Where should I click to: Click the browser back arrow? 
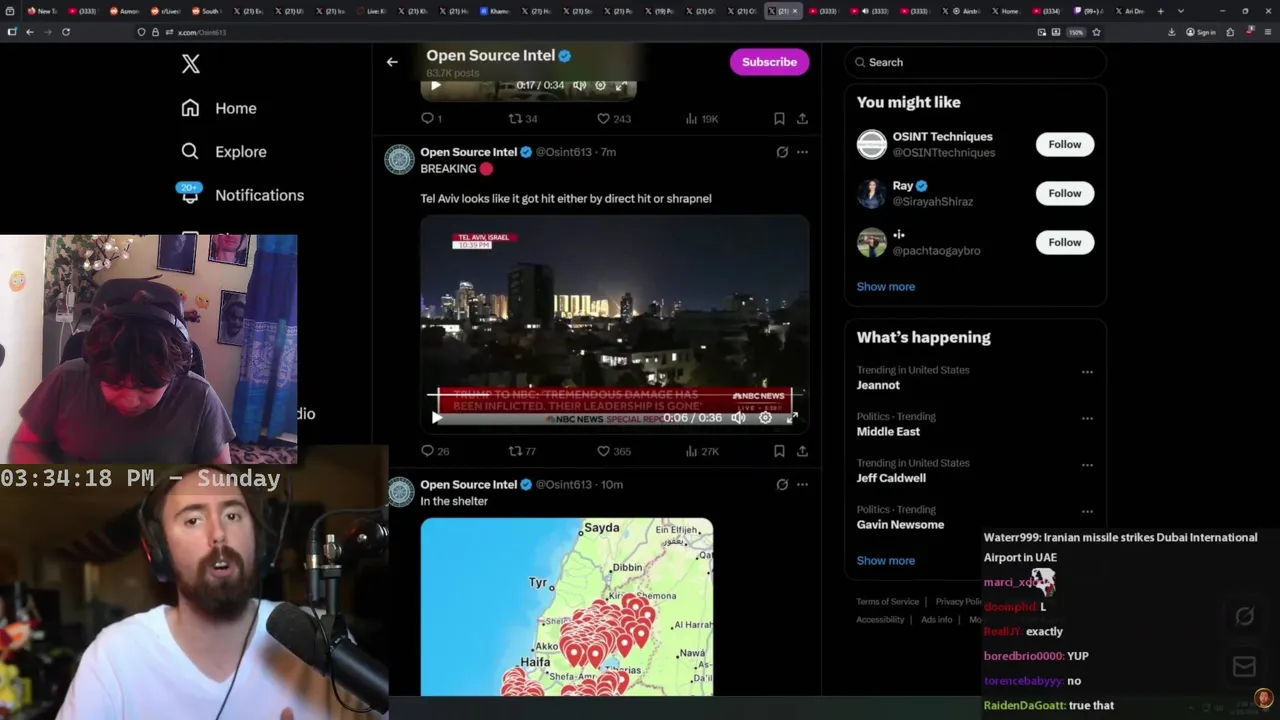30,32
